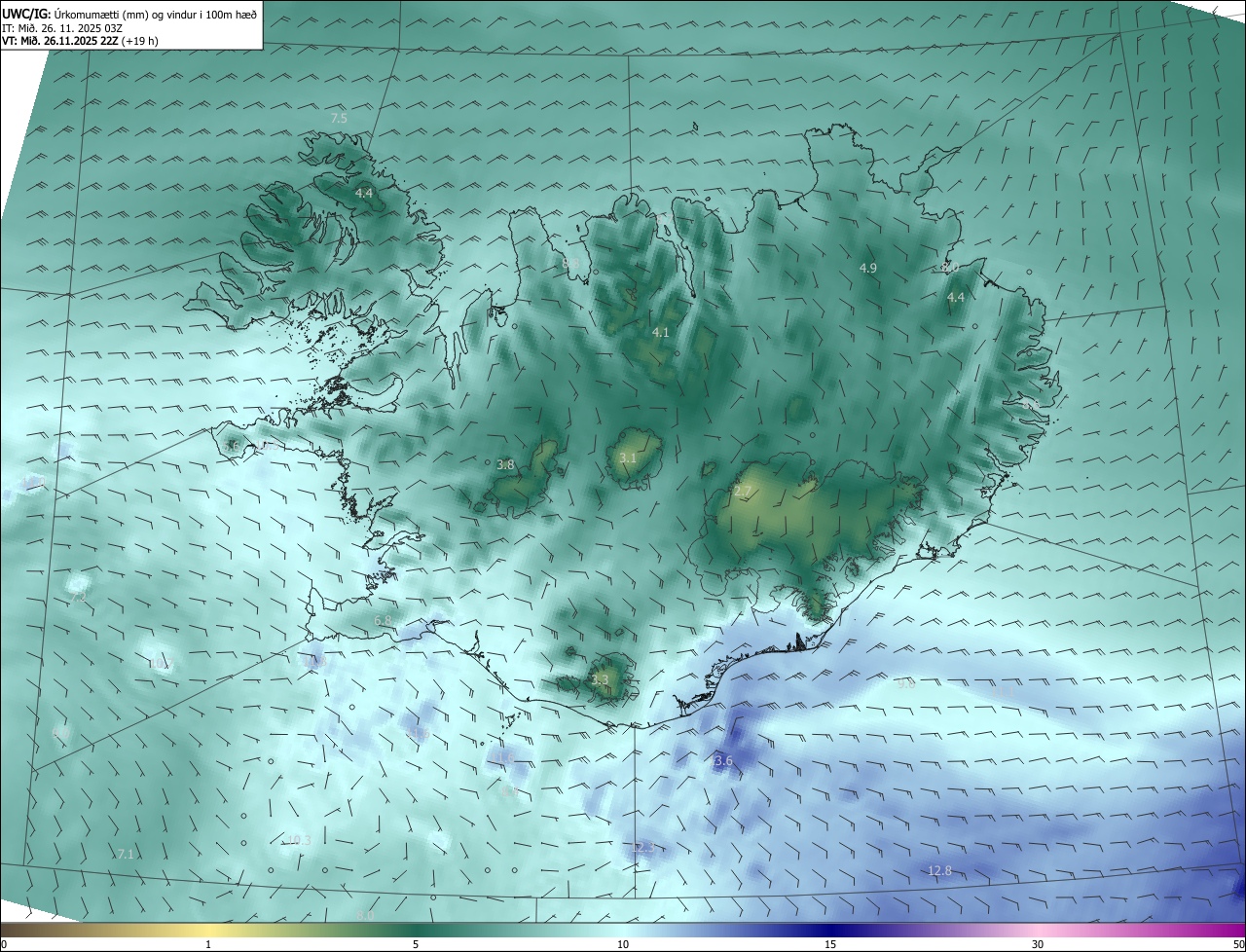Image resolution: width=1246 pixels, height=952 pixels.
Task: Click the 4.9 precipitable water value
Action: (x=868, y=268)
